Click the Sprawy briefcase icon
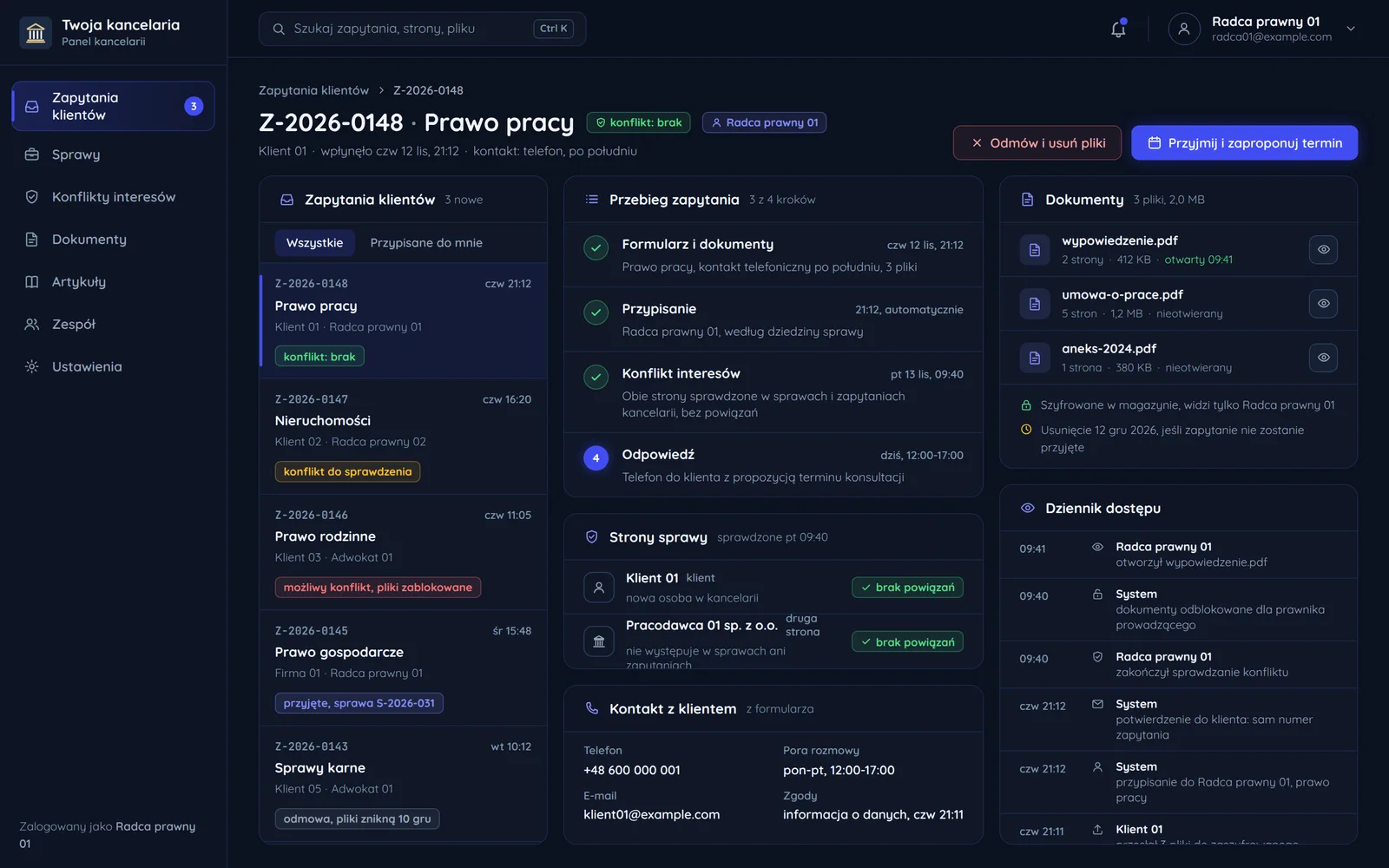The width and height of the screenshot is (1389, 868). [x=32, y=155]
